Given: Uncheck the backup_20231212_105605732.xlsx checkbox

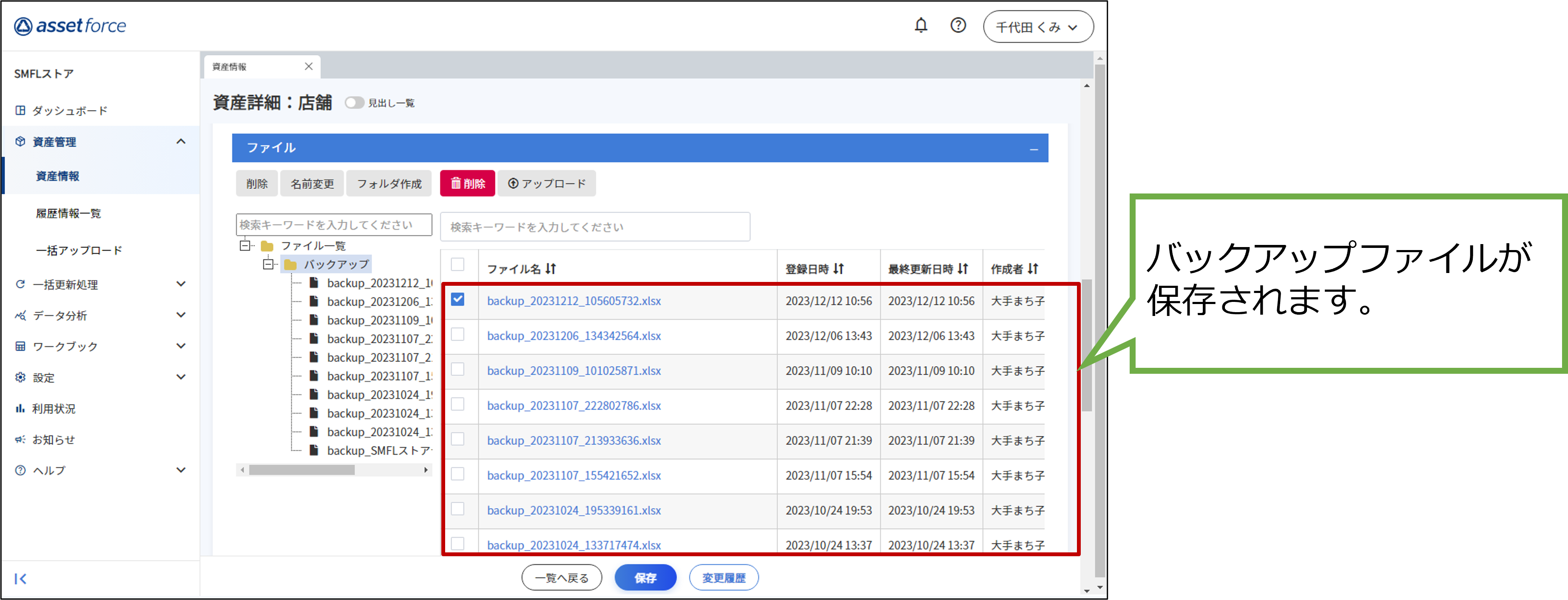Looking at the screenshot, I should pos(458,299).
